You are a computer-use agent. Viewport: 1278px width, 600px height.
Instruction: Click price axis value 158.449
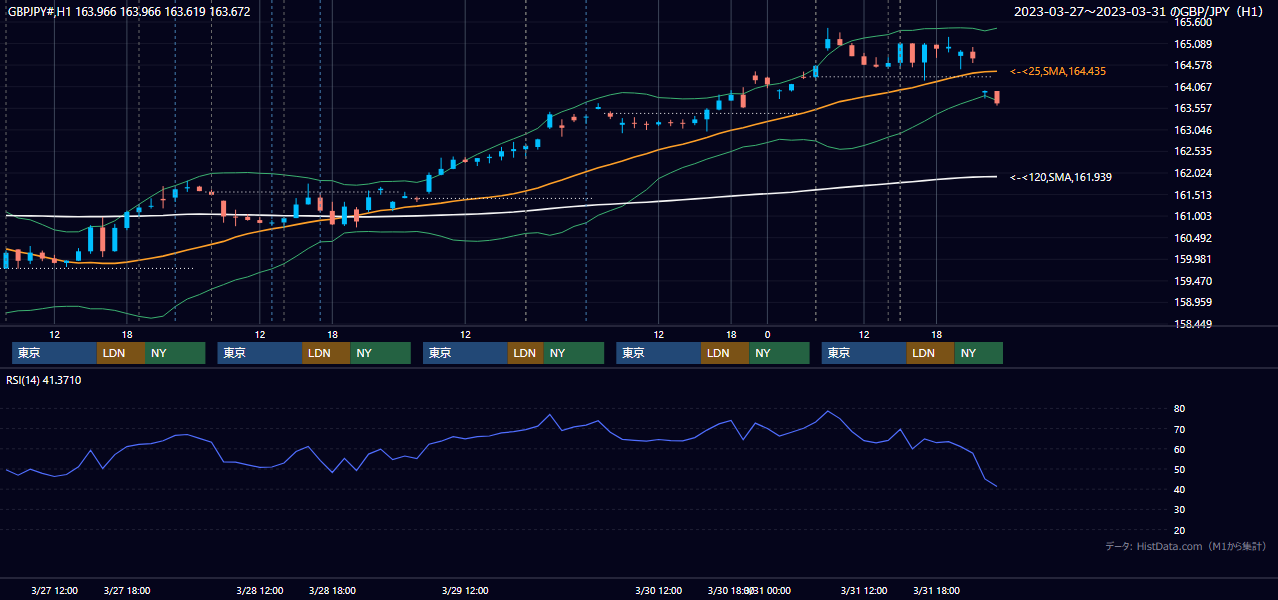pos(1193,324)
